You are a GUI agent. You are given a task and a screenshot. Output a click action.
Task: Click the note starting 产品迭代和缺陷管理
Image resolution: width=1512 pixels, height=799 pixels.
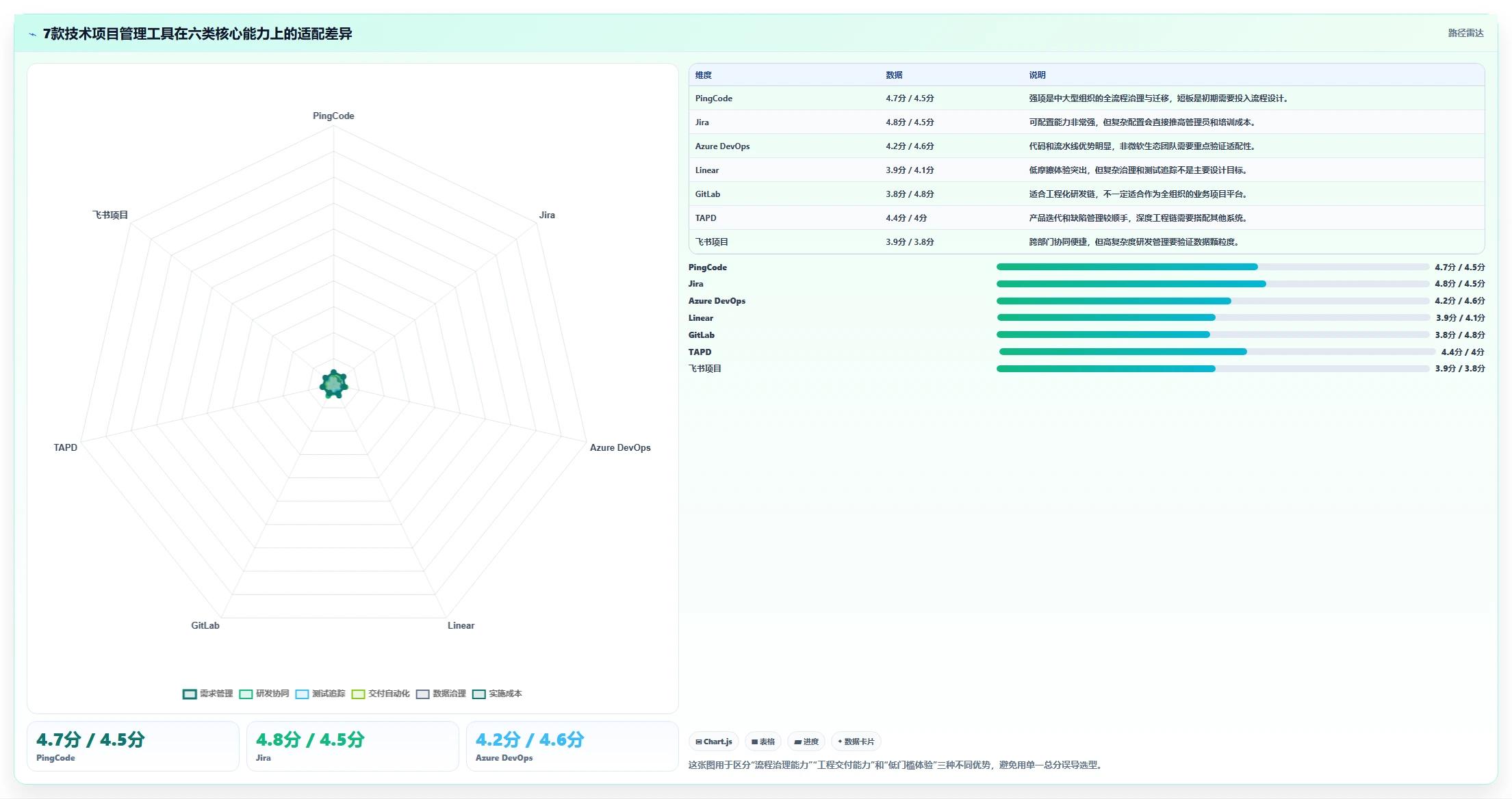click(x=1139, y=218)
